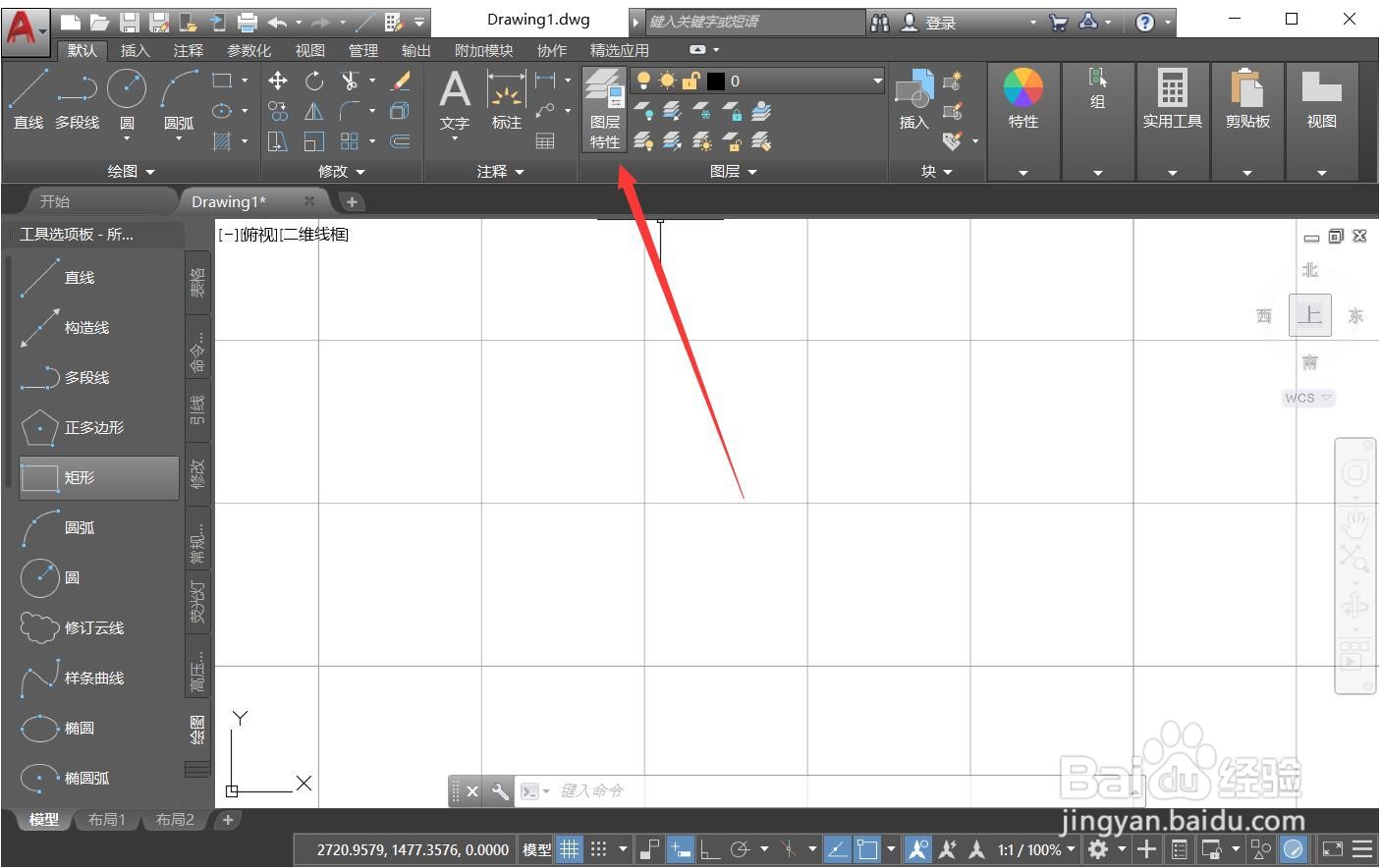1380x868 pixels.
Task: Open the WCS coordinate system dropdown
Action: [1308, 398]
